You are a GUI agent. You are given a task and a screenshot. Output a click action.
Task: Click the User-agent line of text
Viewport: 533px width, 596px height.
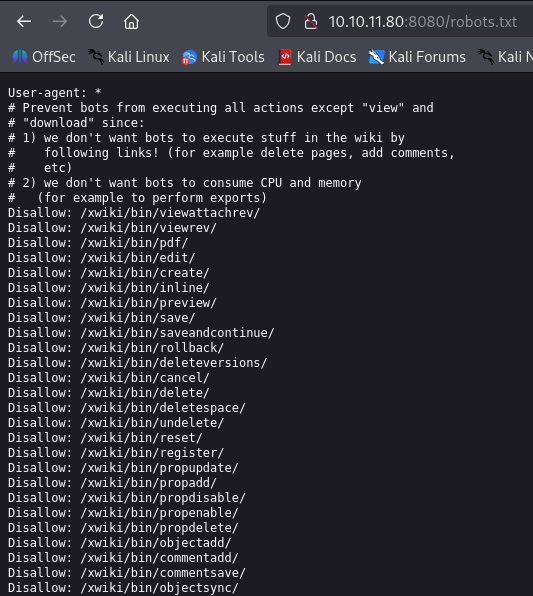(x=55, y=93)
